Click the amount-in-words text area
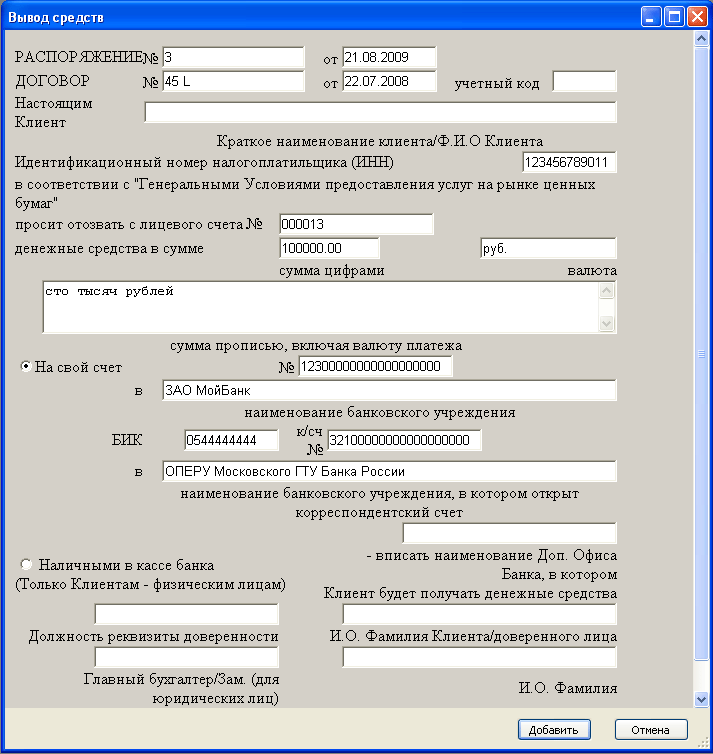 click(x=320, y=307)
